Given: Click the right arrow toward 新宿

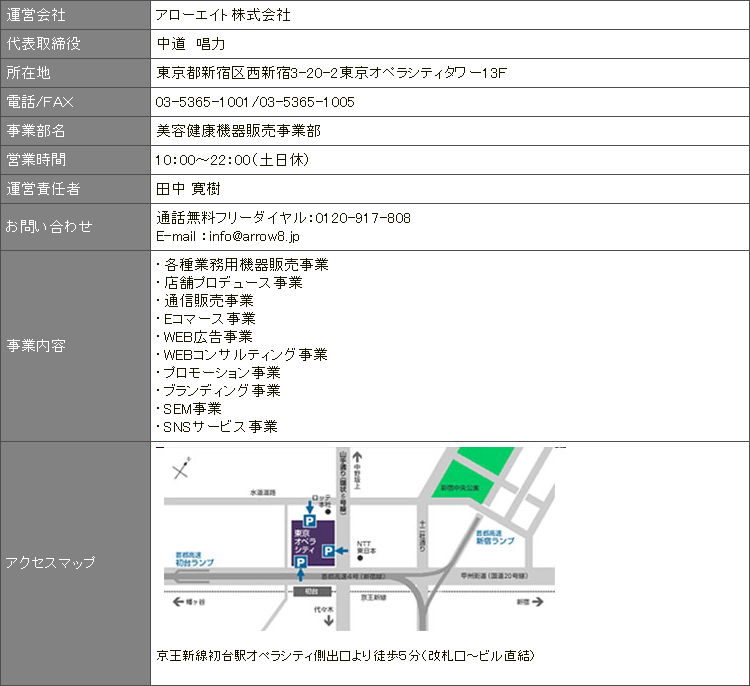Looking at the screenshot, I should click(538, 601).
